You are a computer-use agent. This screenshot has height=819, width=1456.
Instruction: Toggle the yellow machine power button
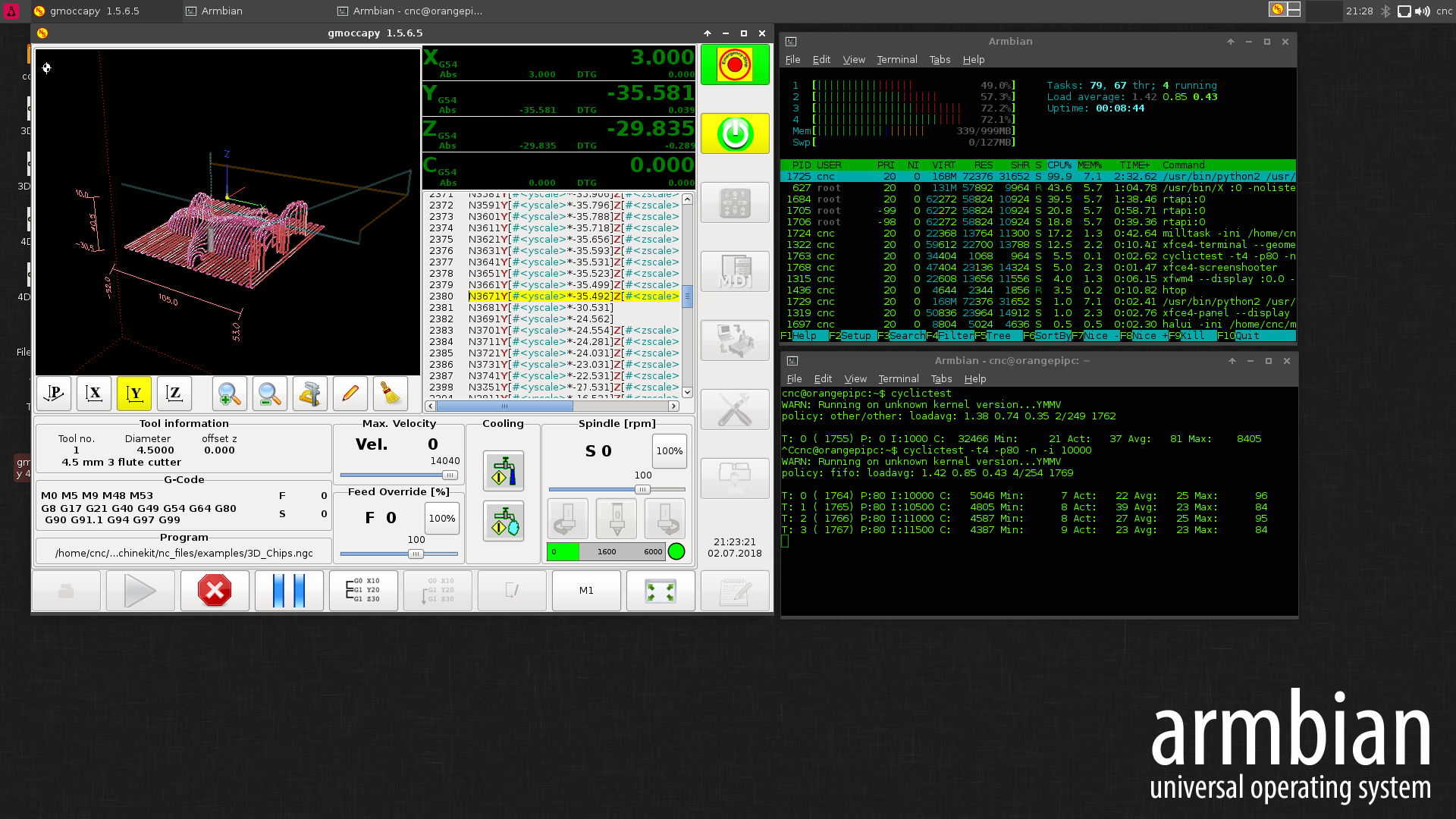pos(734,134)
